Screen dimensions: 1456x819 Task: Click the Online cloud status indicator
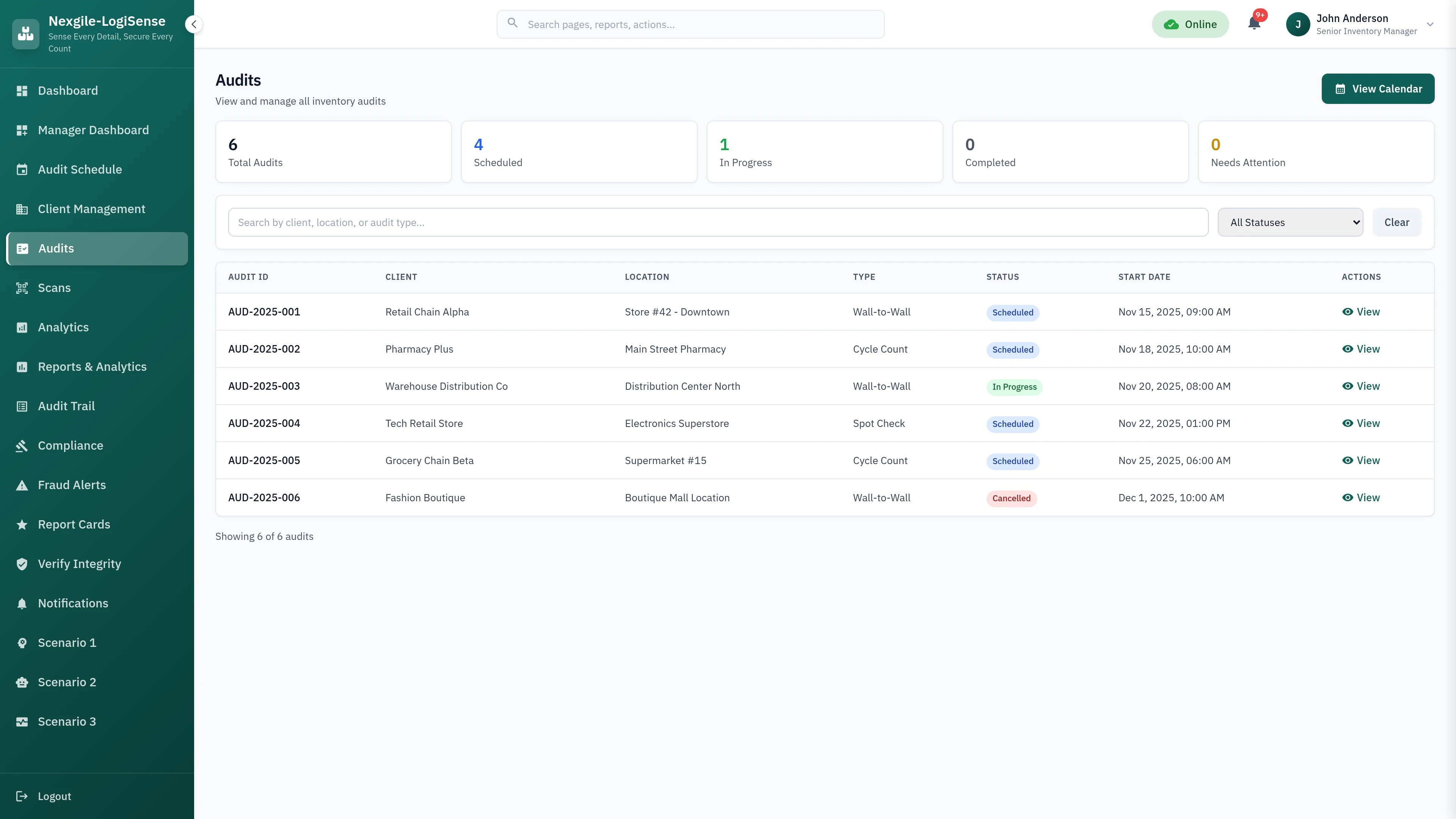tap(1190, 24)
